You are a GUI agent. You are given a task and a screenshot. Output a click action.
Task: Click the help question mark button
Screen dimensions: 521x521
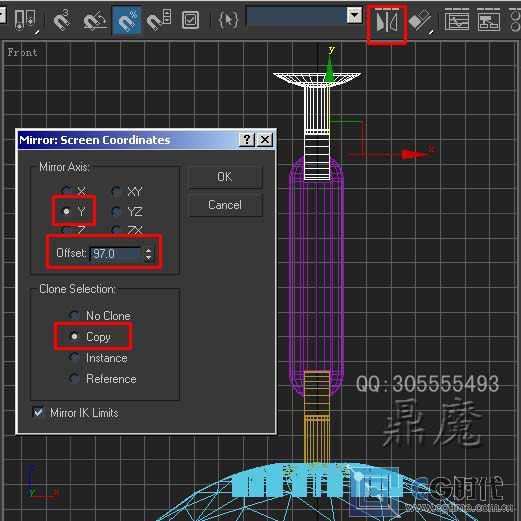point(247,139)
